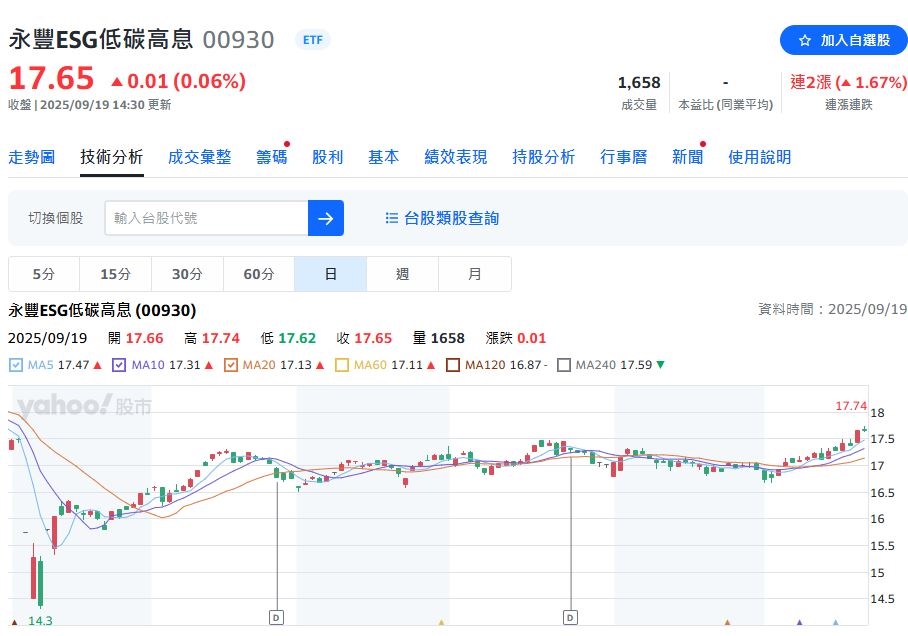Click the red notification dot on 籌碼 tab
Screen dimensions: 908x636
(284, 143)
